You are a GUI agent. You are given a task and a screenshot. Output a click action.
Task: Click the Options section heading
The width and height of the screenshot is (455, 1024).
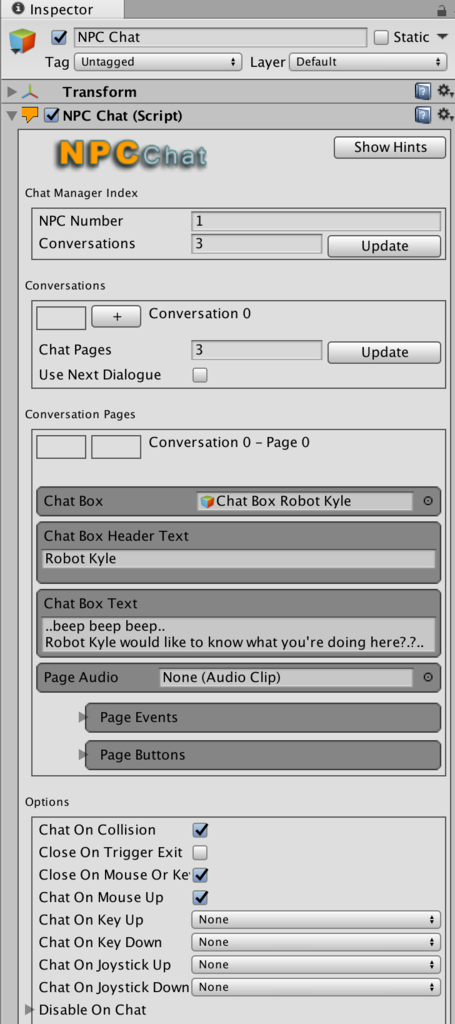47,801
